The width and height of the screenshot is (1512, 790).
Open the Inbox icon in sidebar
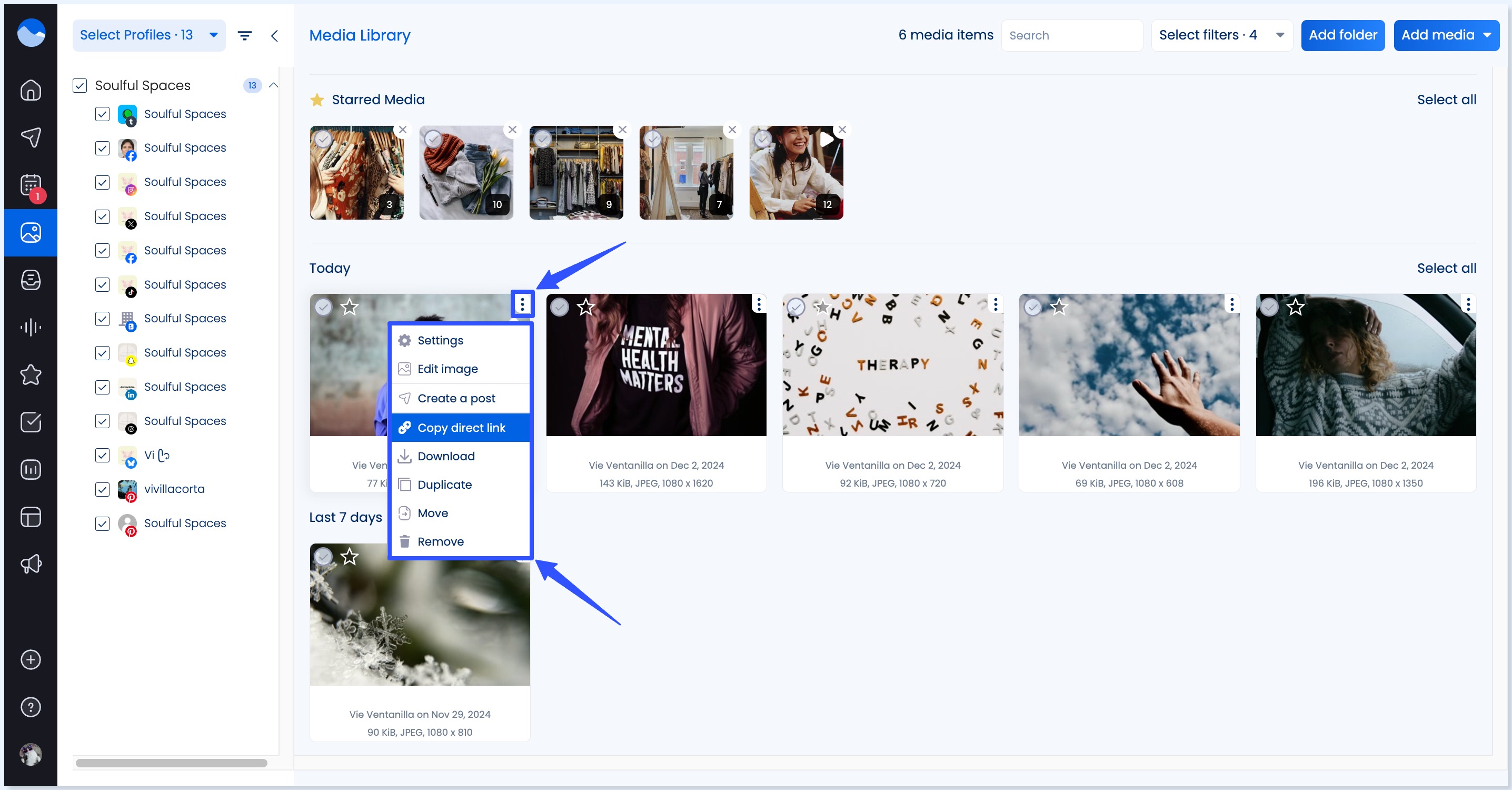31,280
